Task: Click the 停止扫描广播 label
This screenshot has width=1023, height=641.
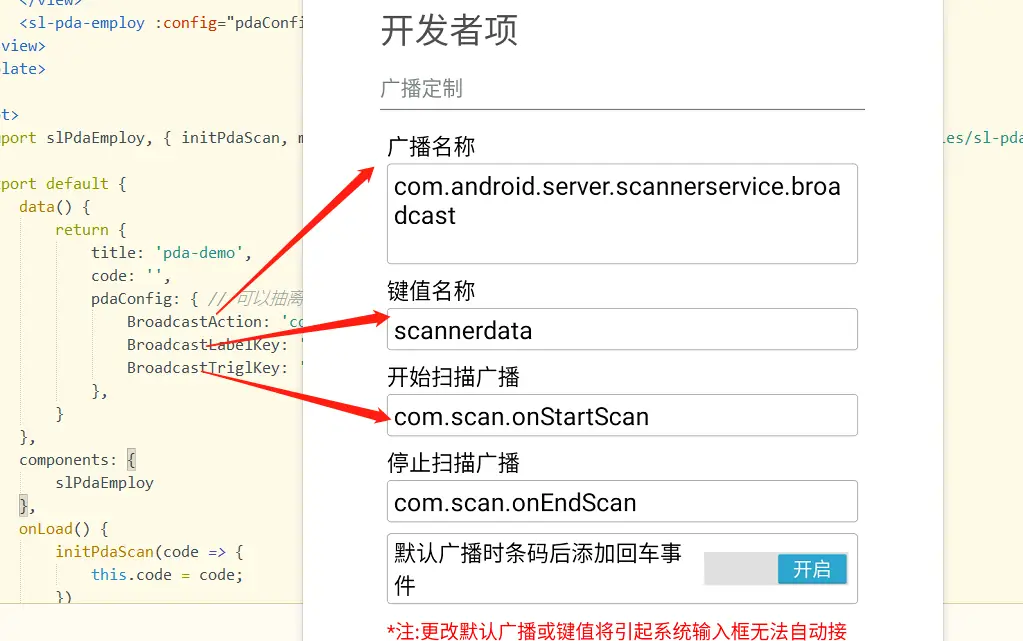Action: click(x=453, y=463)
